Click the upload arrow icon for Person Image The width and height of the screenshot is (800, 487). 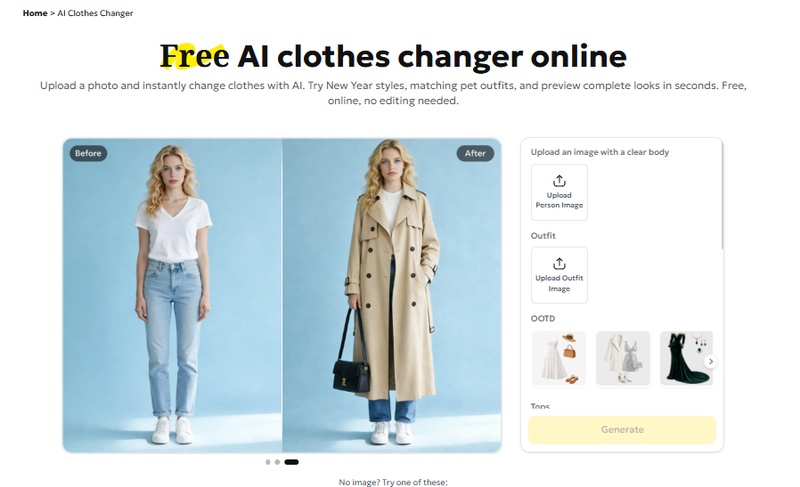click(x=559, y=181)
